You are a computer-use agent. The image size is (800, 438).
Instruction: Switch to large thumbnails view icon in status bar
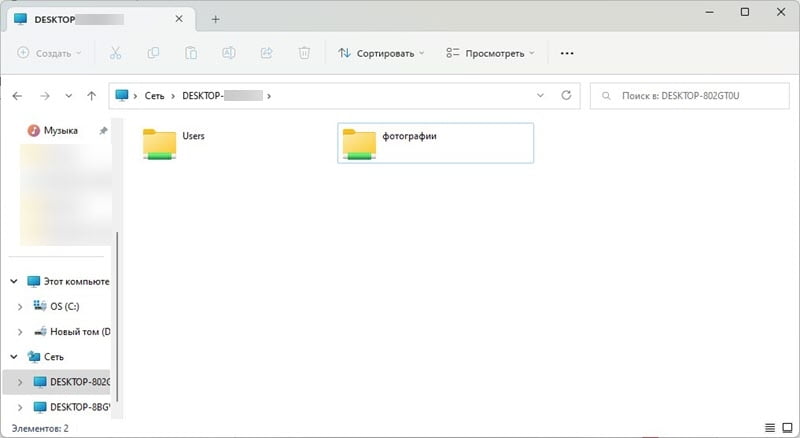pyautogui.click(x=786, y=428)
